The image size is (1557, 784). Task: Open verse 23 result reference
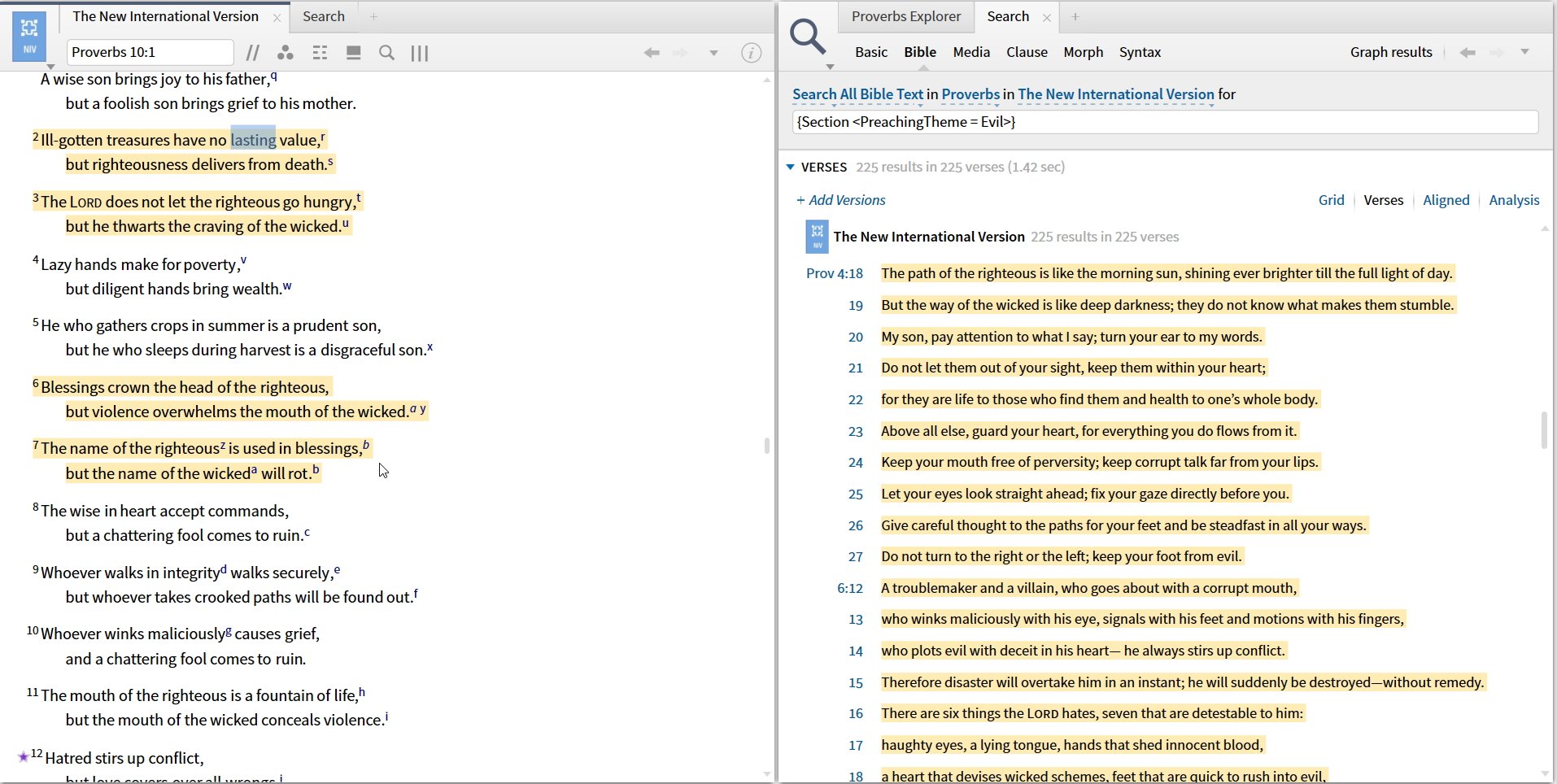pos(856,431)
